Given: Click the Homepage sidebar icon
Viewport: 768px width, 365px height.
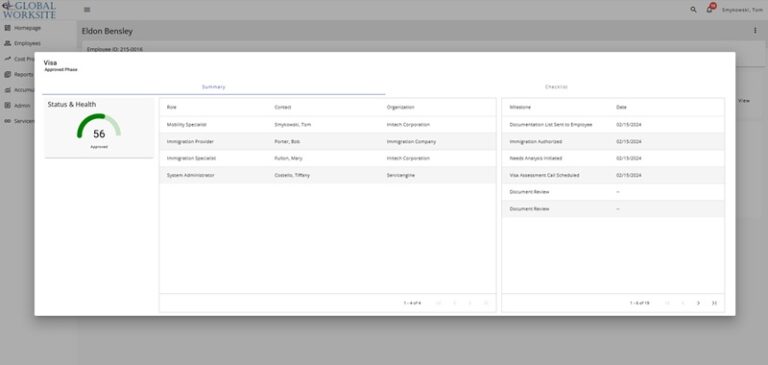Looking at the screenshot, I should [x=7, y=28].
